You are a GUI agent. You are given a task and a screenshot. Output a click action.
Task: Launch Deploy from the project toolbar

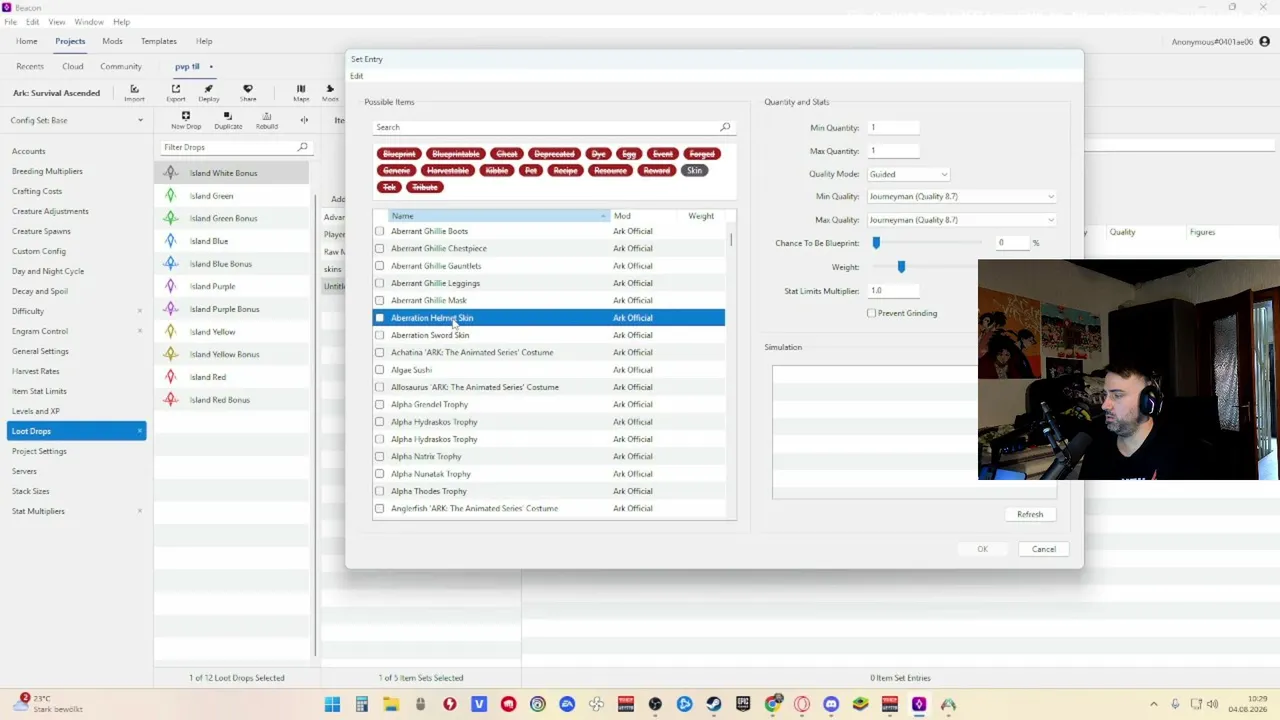tap(209, 93)
